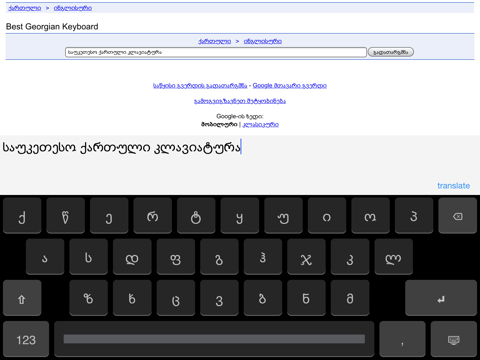Hide the keyboard with the keyboard icon key

(454, 339)
